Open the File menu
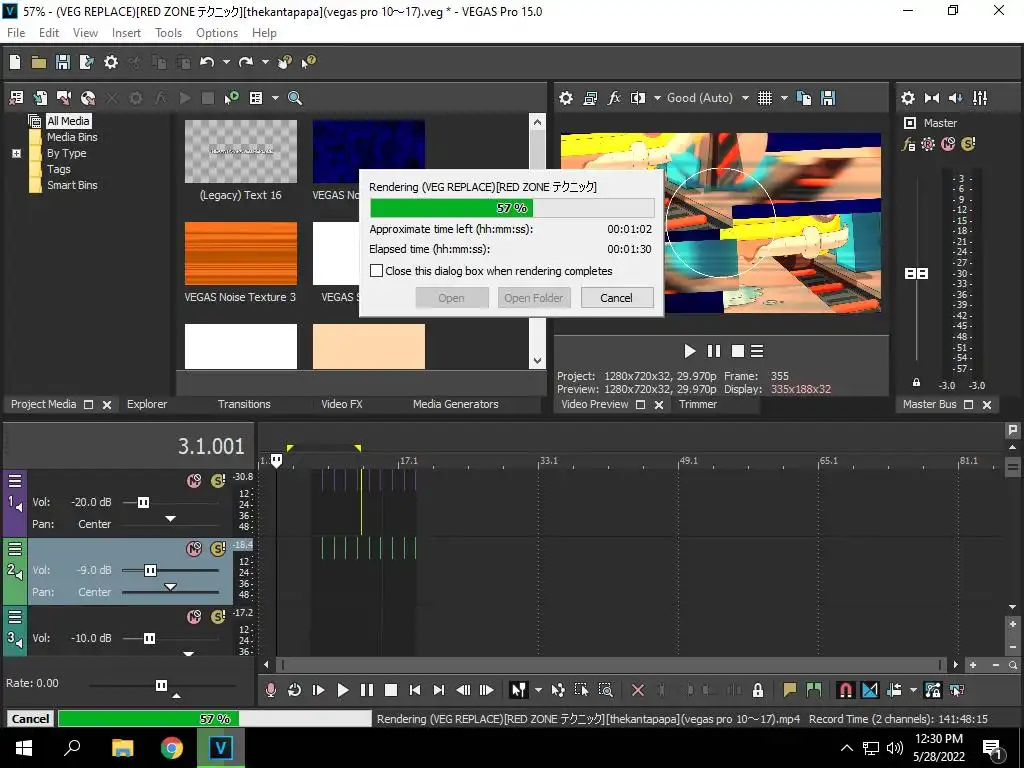 pyautogui.click(x=16, y=33)
